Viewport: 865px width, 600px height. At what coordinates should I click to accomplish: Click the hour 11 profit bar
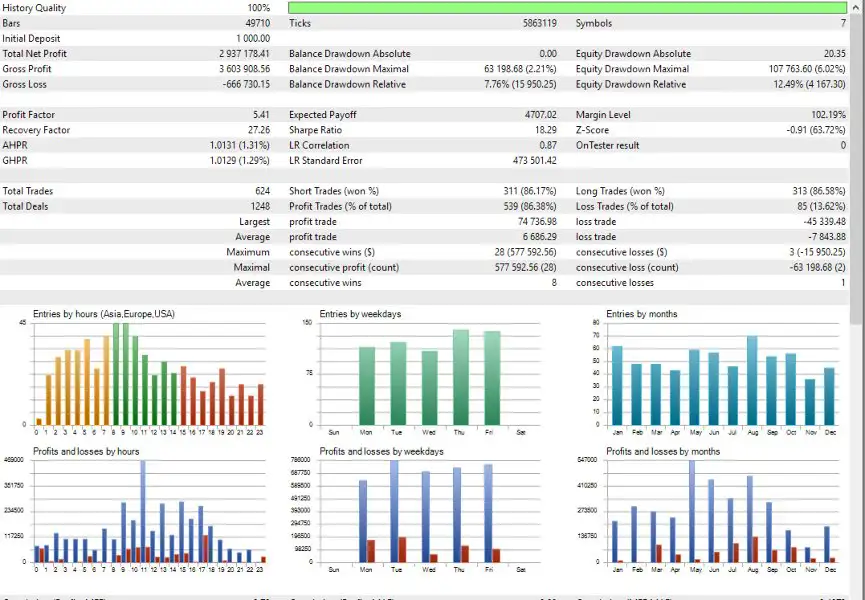(143, 511)
